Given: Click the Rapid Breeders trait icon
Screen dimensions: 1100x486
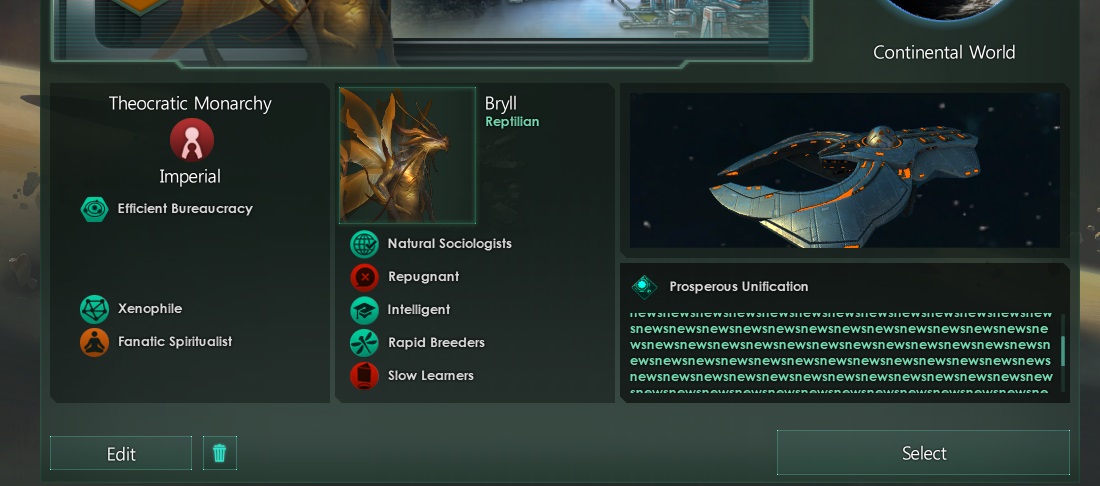Looking at the screenshot, I should 364,343.
